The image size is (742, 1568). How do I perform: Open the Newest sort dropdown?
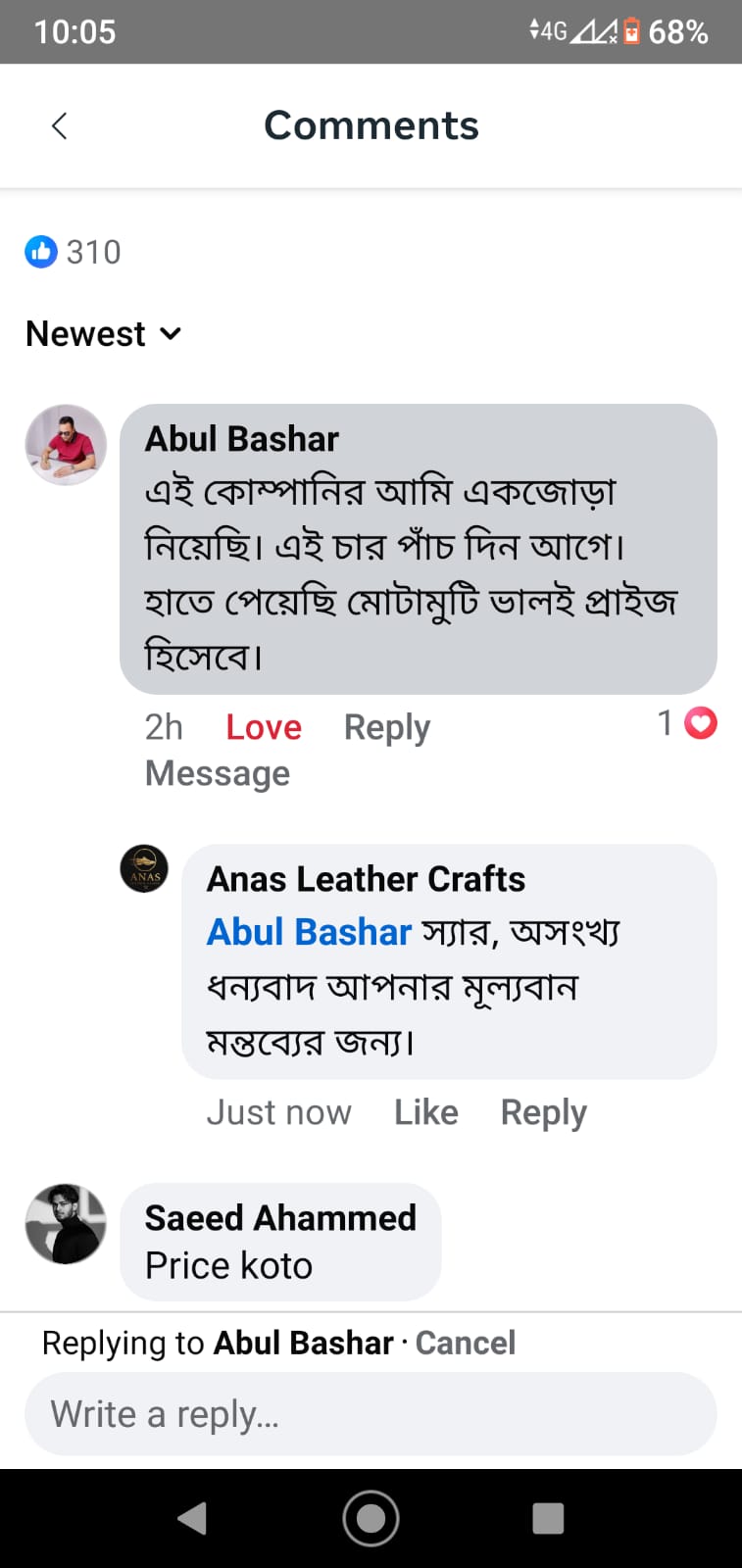104,334
